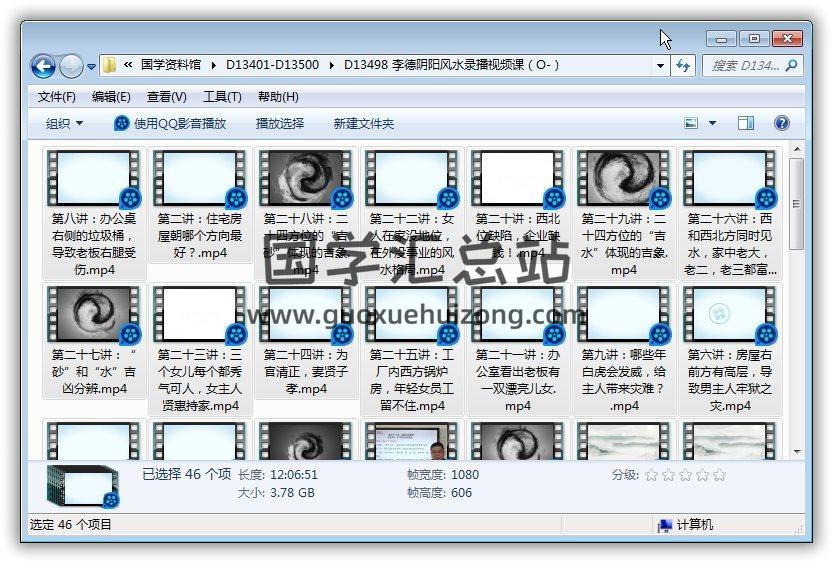Select video 第二讲：住宅房屋朝哪个方向最好
The width and height of the screenshot is (833, 563).
click(x=200, y=205)
